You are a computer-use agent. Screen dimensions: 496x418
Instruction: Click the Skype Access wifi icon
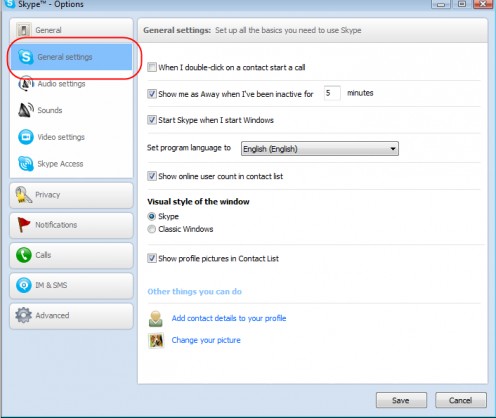(x=26, y=164)
